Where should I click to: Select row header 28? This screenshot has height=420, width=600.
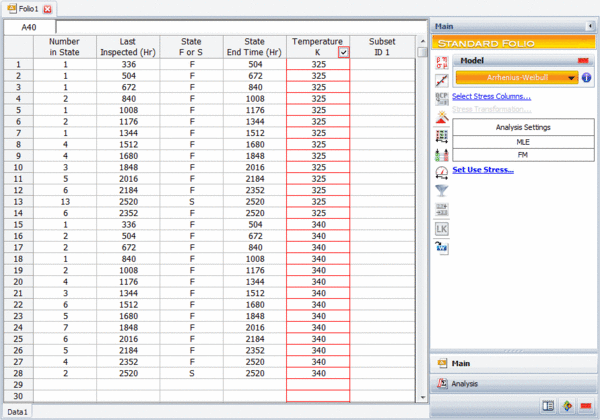point(18,373)
